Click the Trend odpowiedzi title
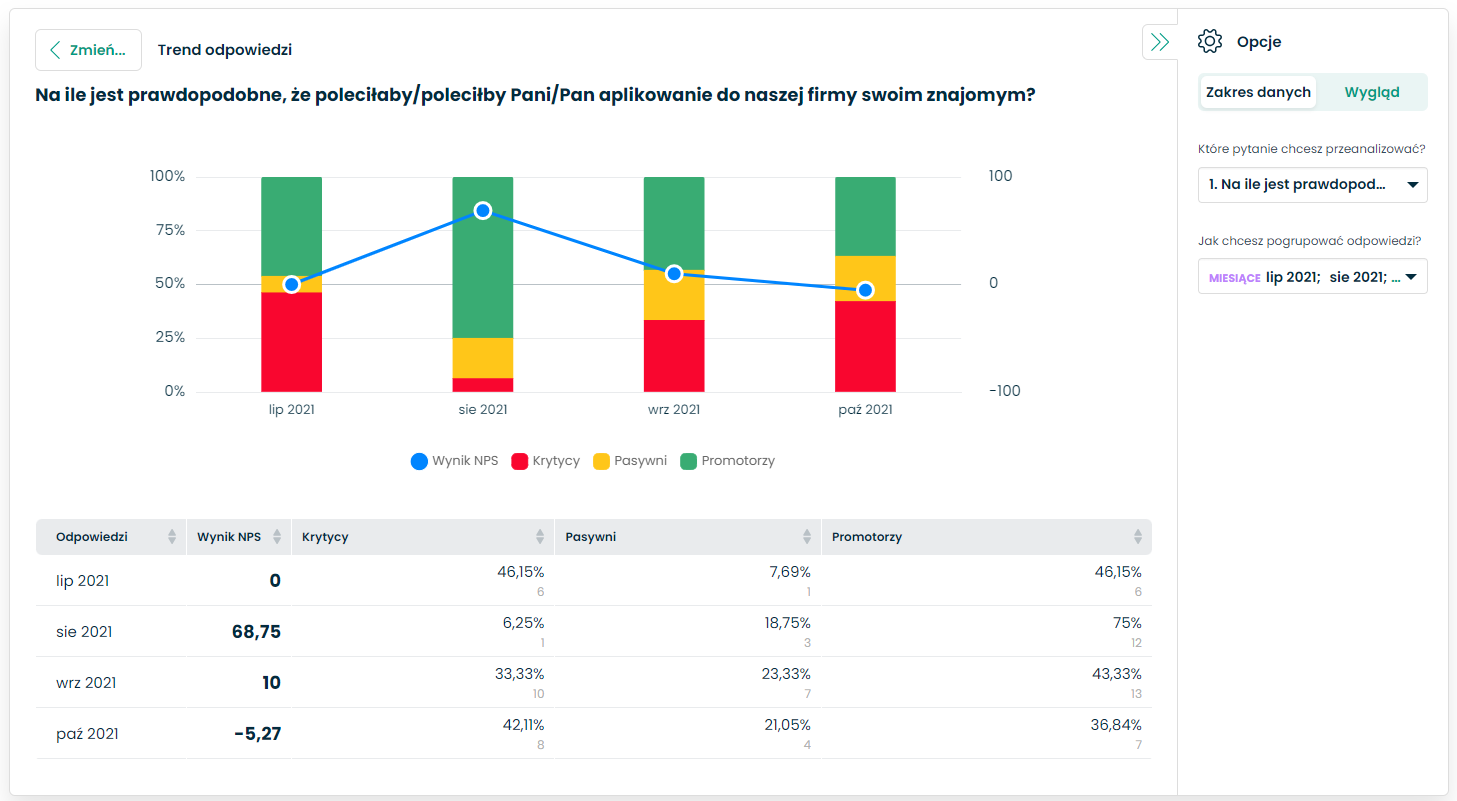Screen dimensions: 1457x801 click(x=225, y=50)
